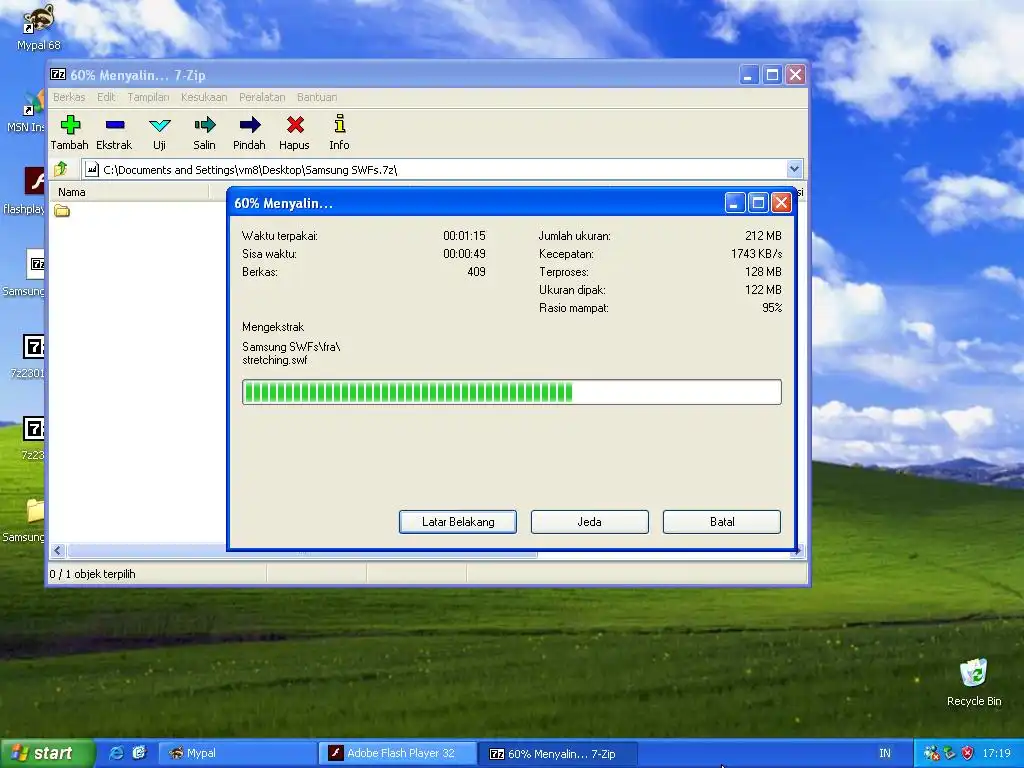Click the MSN desktop shortcut icon

[x=34, y=103]
